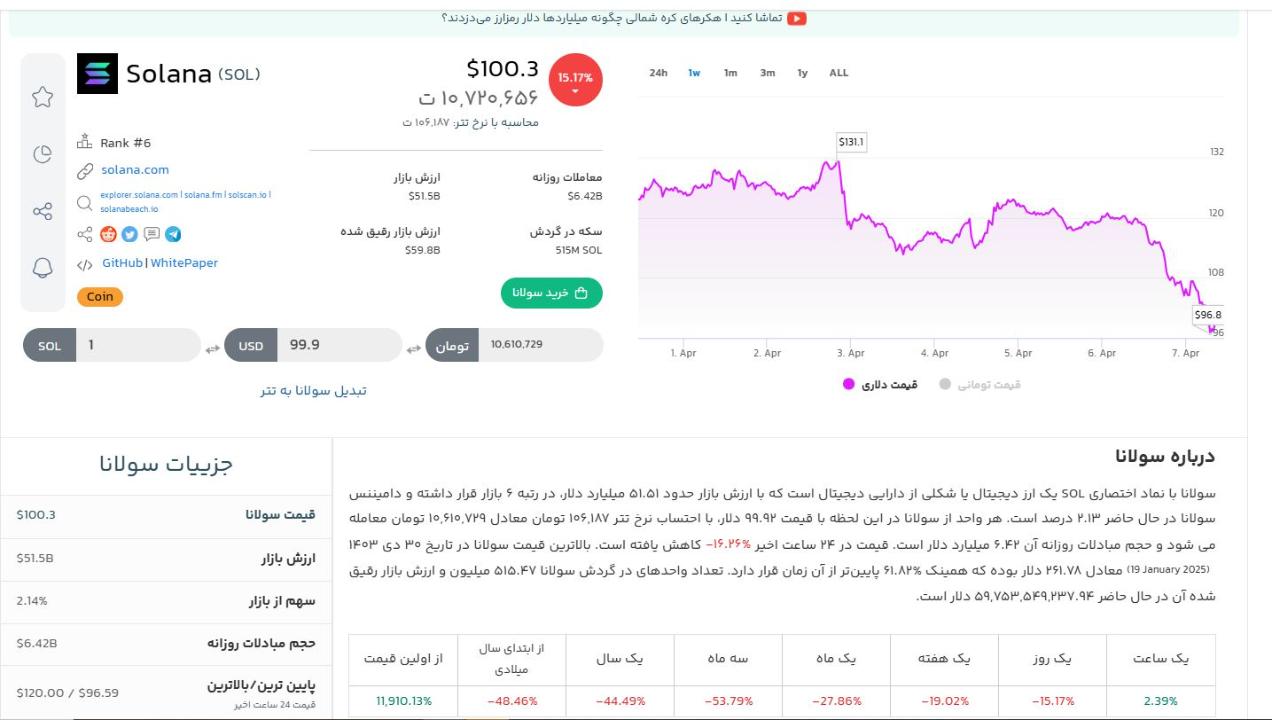Open Solana's Twitter icon

(x=130, y=234)
